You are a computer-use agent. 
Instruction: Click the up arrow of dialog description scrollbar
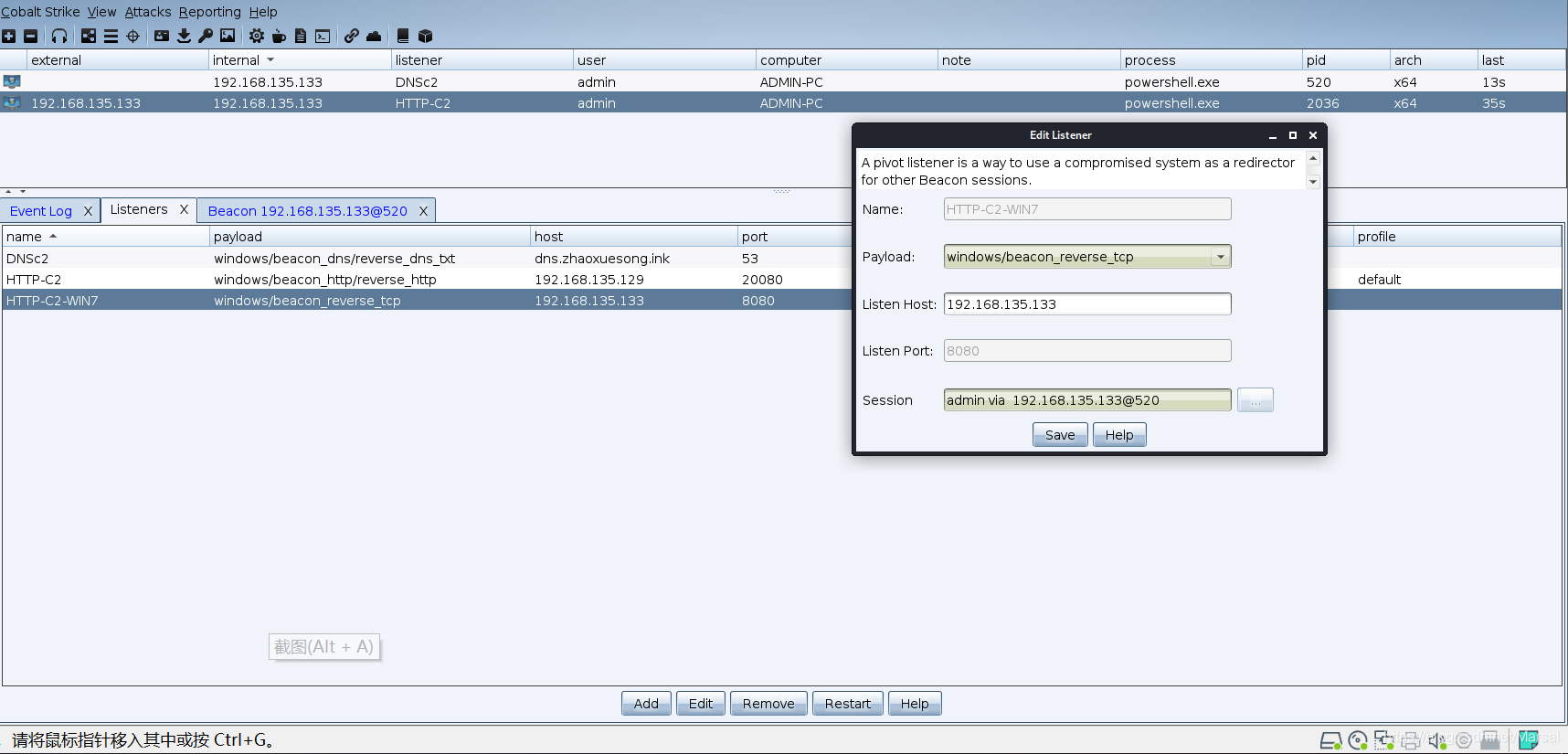(x=1313, y=158)
